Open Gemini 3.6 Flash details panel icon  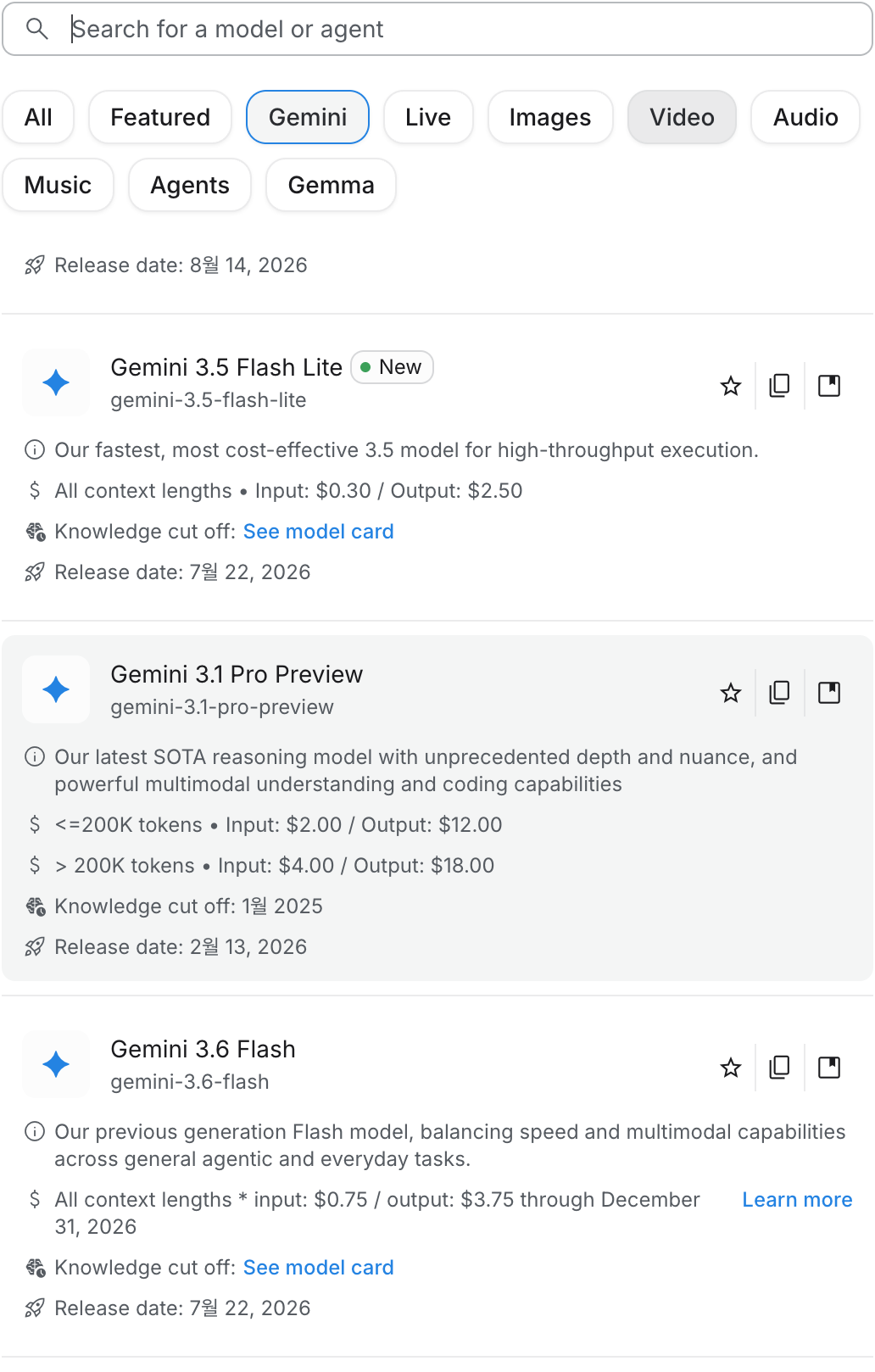[829, 1068]
